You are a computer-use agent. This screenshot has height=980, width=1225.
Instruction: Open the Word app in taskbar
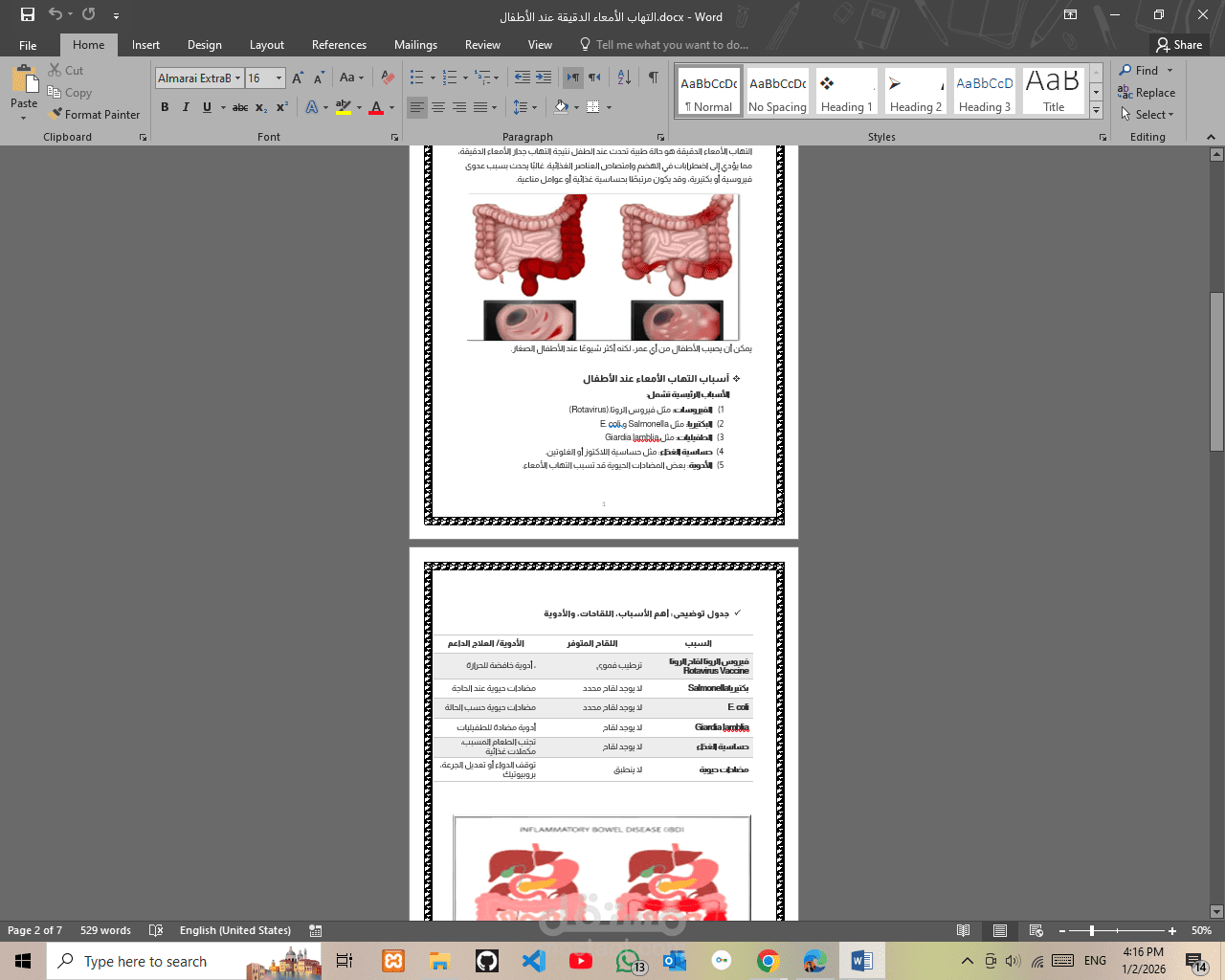click(x=861, y=961)
